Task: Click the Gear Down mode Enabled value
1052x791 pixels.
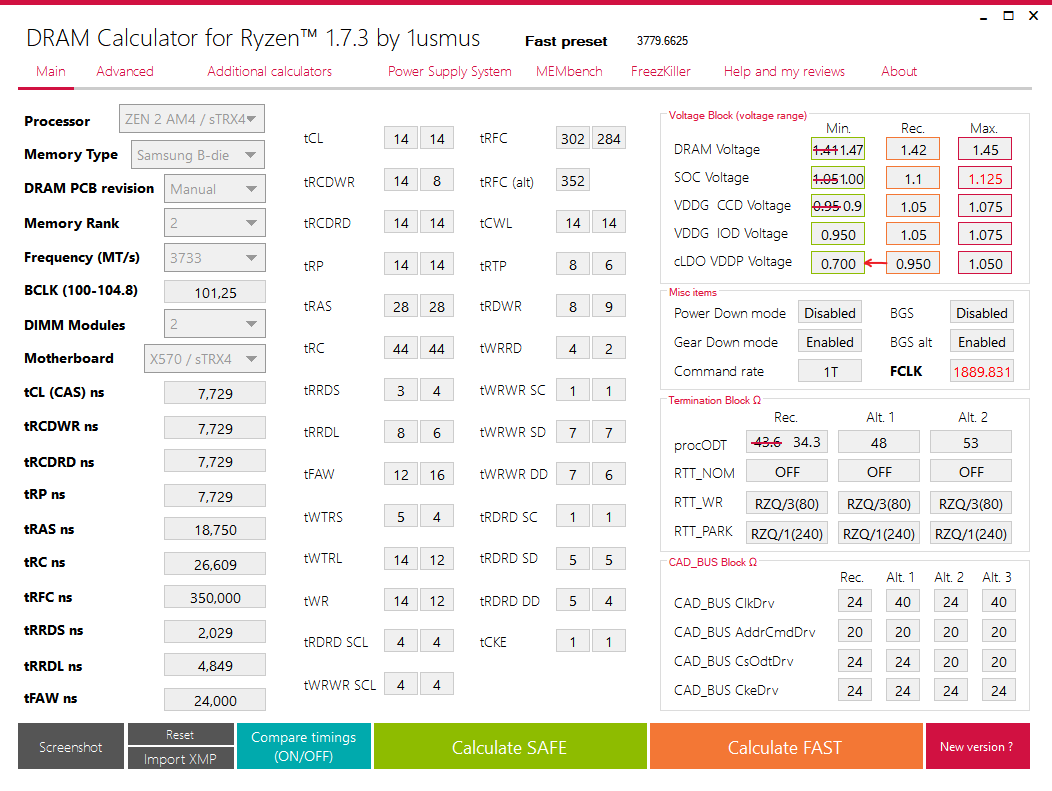Action: [x=830, y=341]
